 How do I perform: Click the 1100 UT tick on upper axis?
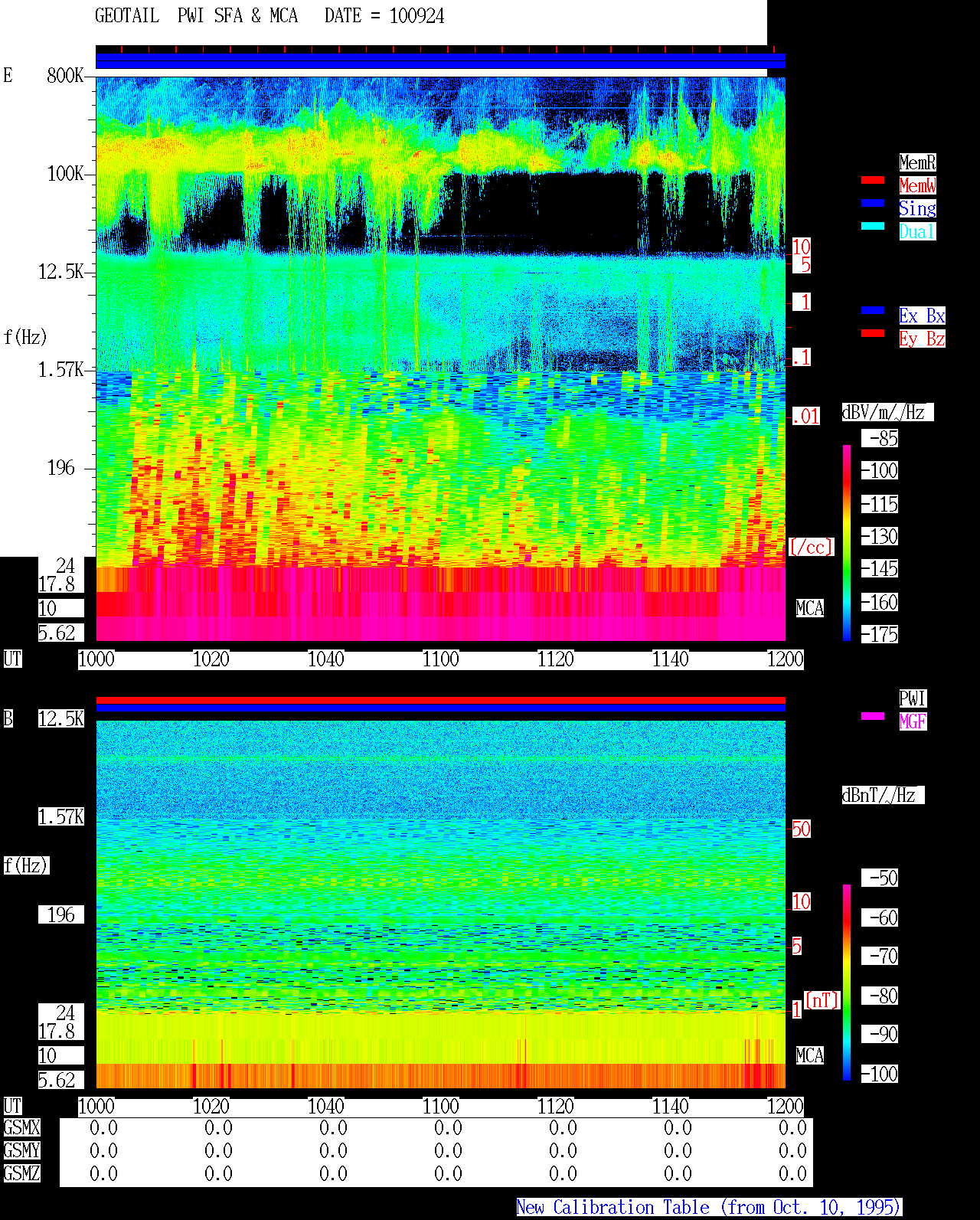click(441, 659)
